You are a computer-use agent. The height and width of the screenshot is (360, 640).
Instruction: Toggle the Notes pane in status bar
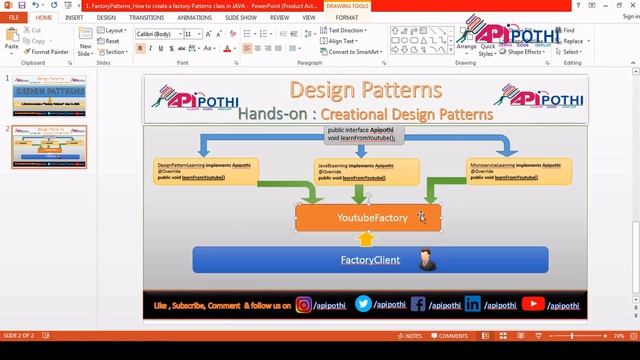(x=409, y=336)
